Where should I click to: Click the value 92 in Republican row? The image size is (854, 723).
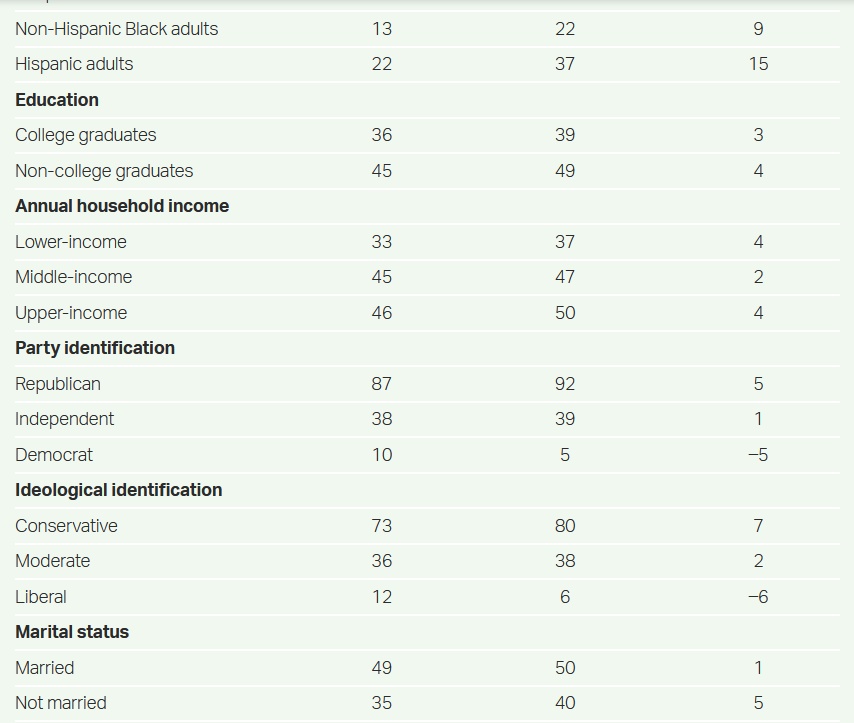[x=565, y=384]
